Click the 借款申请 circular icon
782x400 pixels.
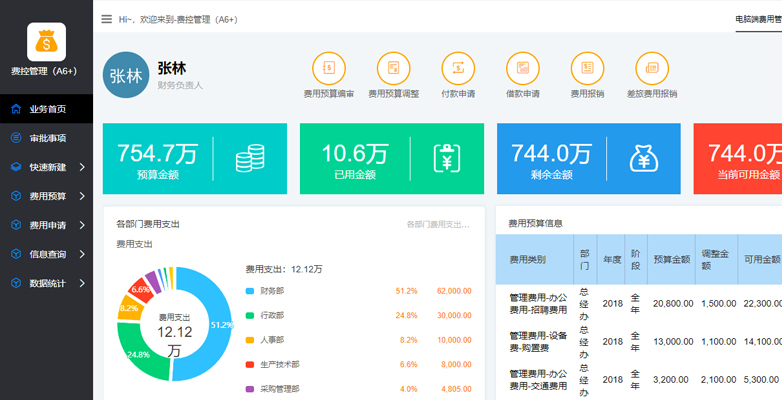(x=522, y=68)
